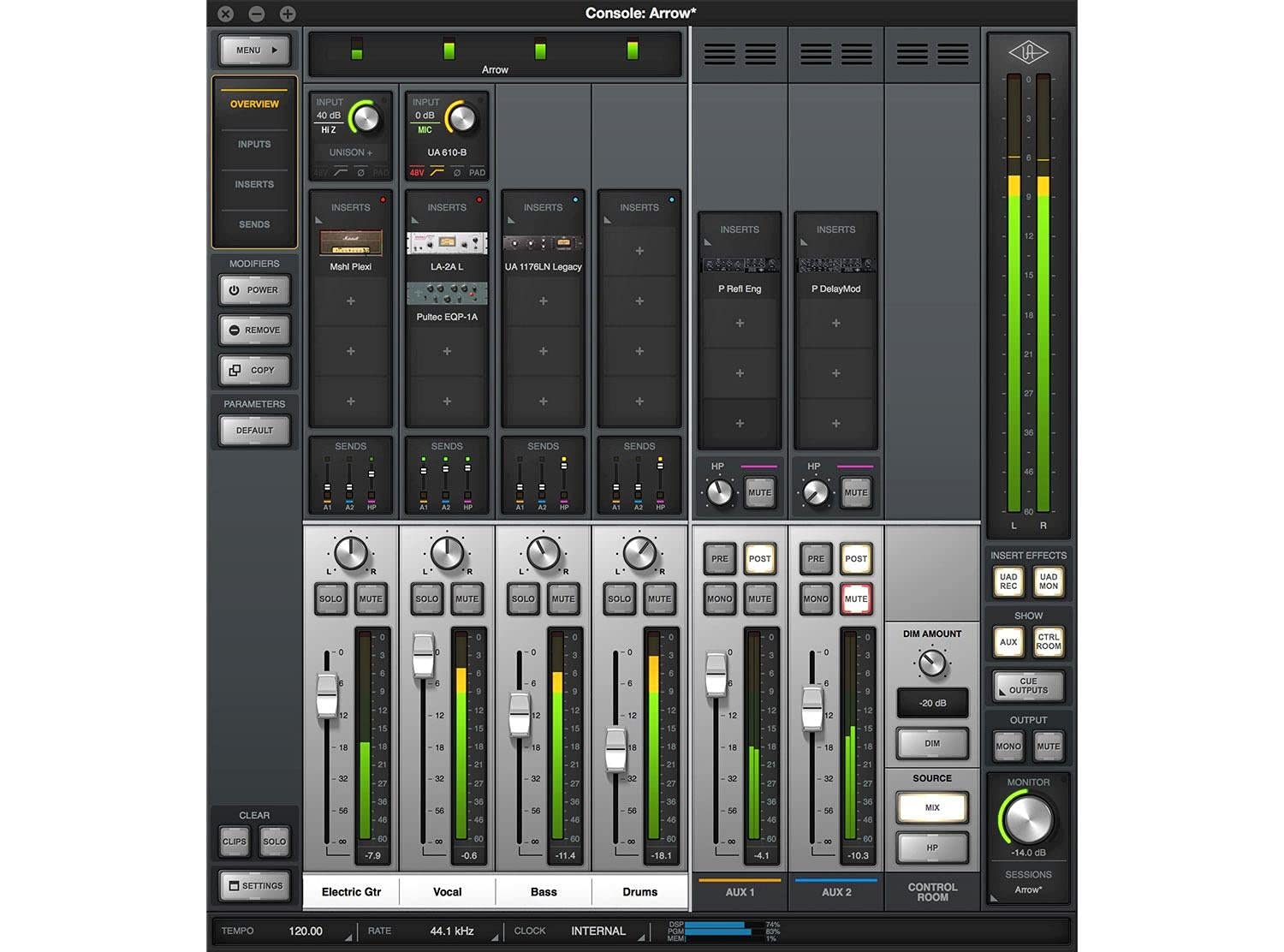Click the DIM button in Control Room
The height and width of the screenshot is (952, 1284).
pos(932,743)
